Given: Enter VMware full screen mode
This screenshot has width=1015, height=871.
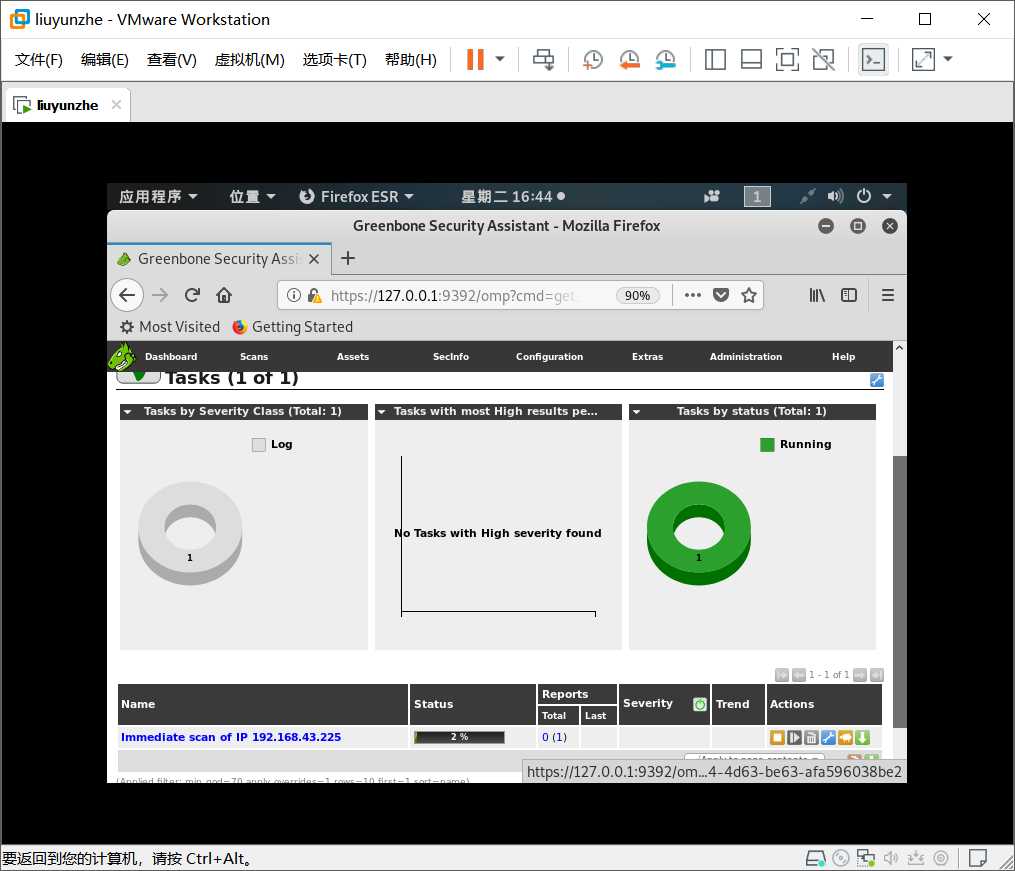Looking at the screenshot, I should pos(787,59).
